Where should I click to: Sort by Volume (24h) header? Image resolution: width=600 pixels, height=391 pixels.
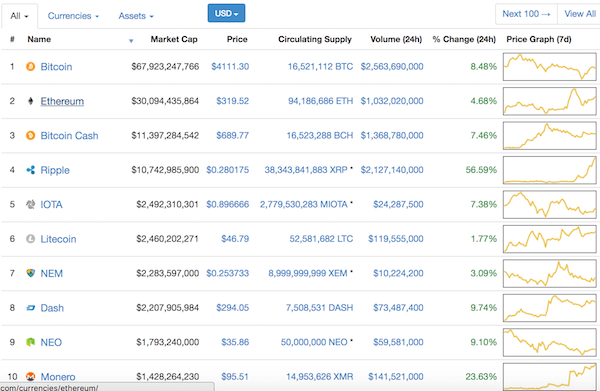396,39
